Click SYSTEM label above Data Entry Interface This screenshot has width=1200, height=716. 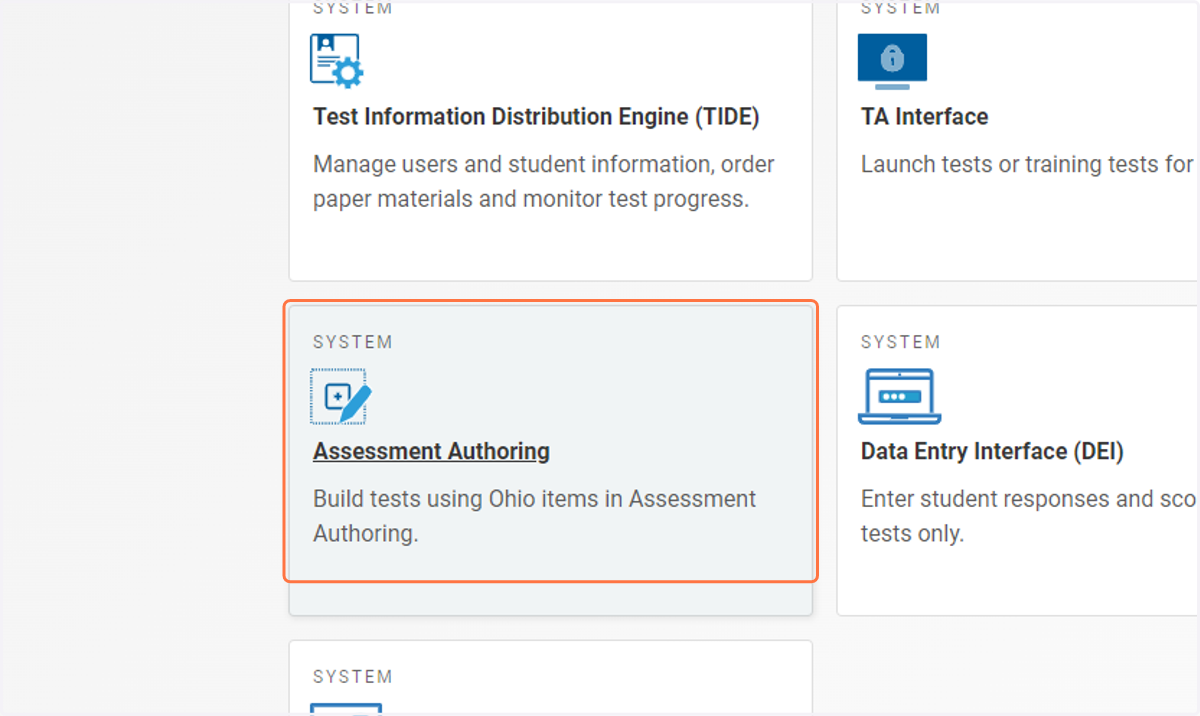(901, 342)
